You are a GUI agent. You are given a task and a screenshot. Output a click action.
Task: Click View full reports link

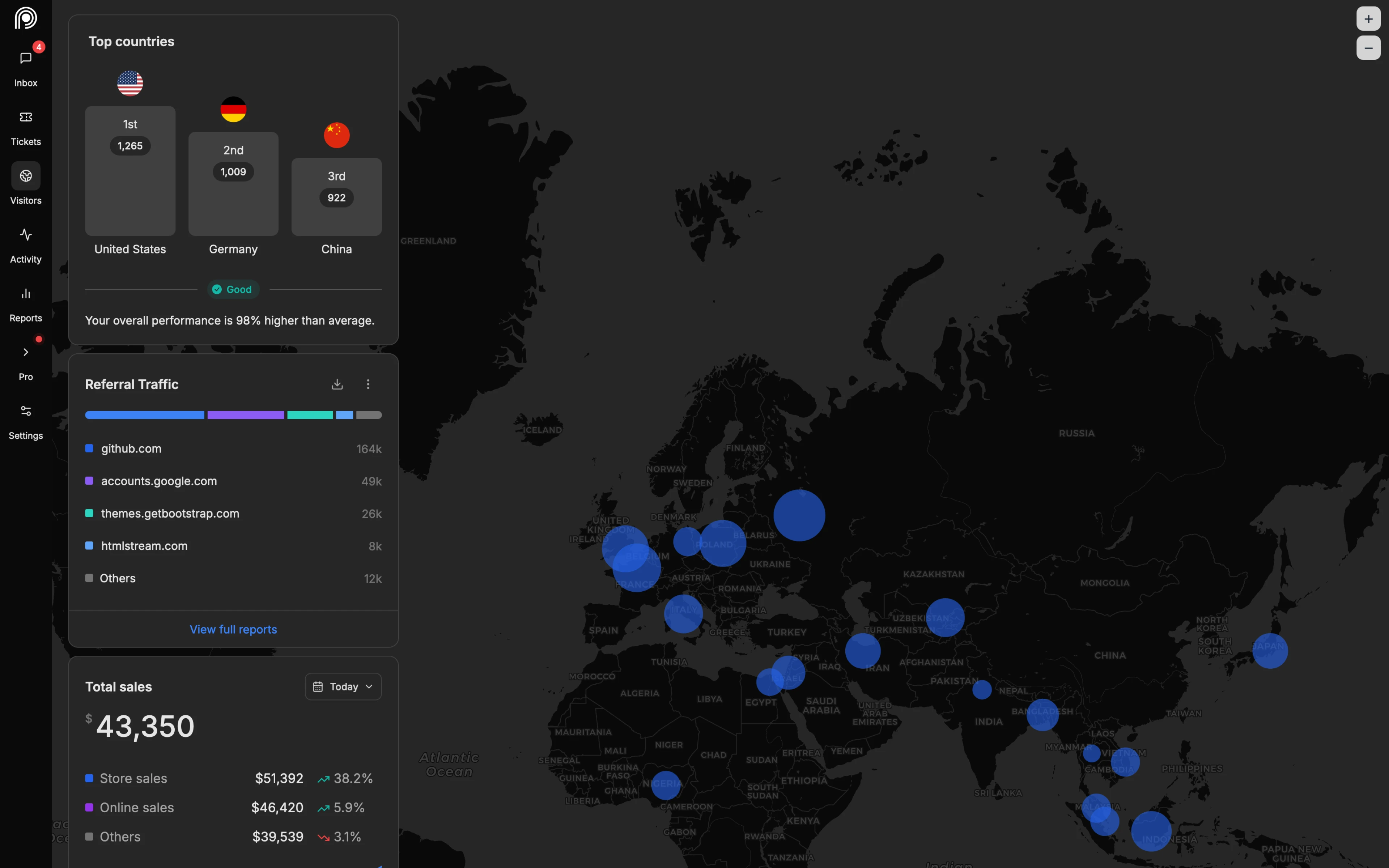pos(233,629)
